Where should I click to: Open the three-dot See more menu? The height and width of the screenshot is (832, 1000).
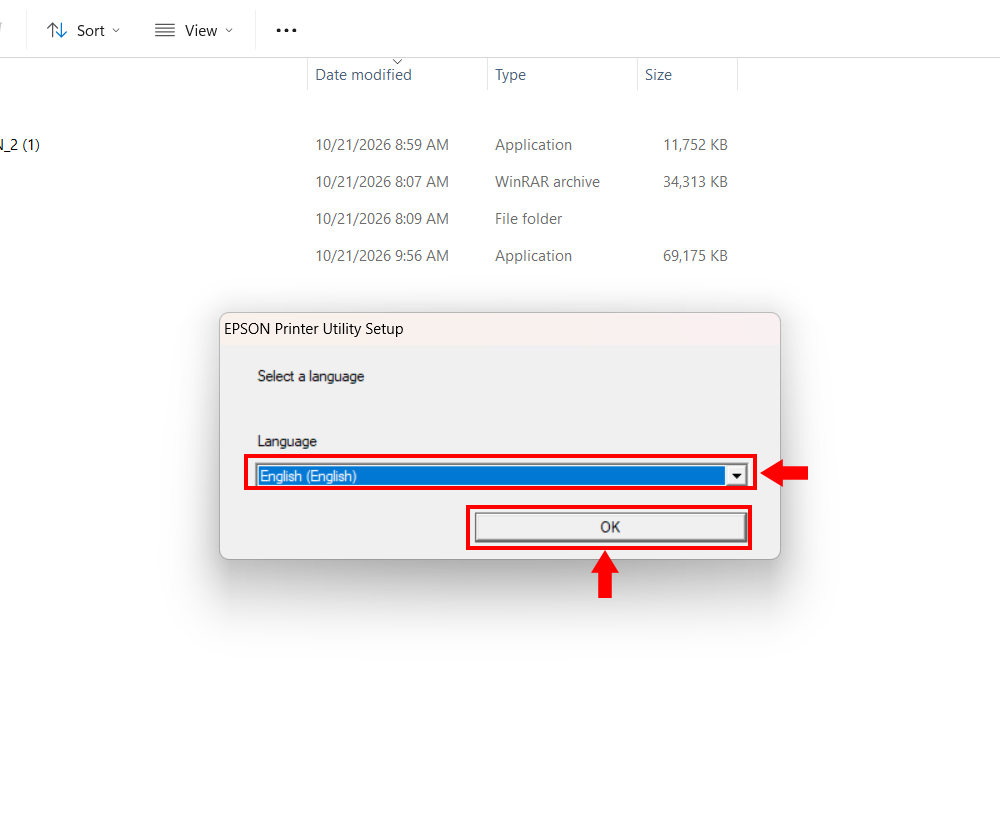286,31
